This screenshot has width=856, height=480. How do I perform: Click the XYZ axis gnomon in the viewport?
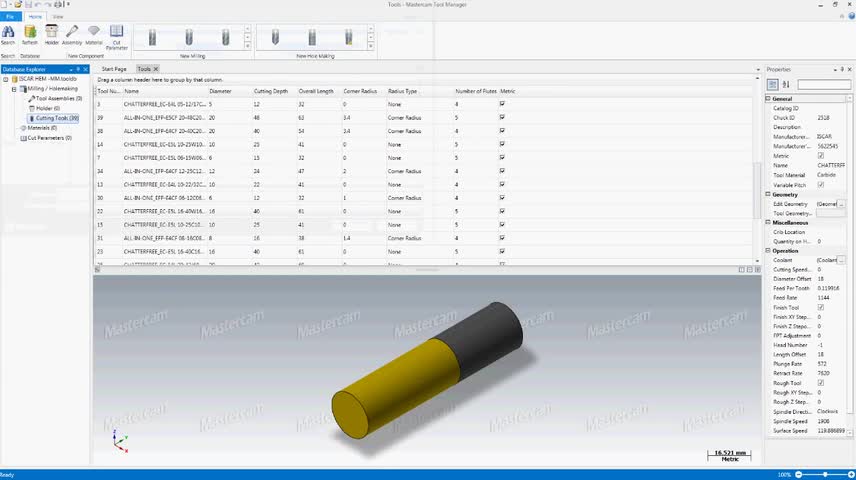click(120, 441)
